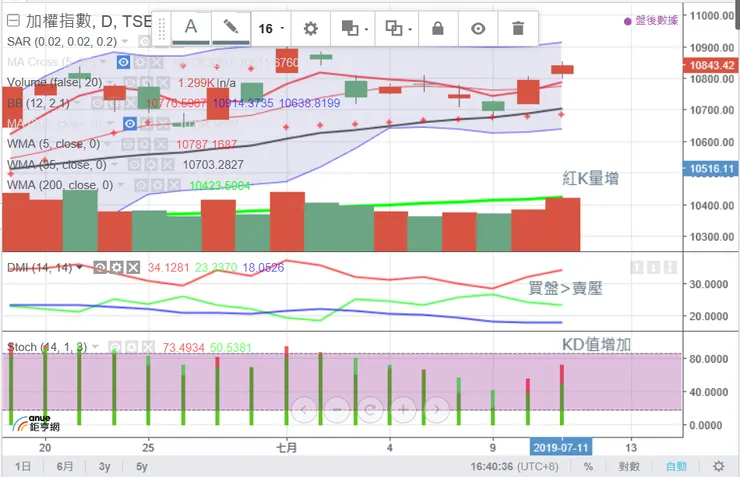This screenshot has height=477, width=740.
Task: Open settings gear for WMA (5, close, 0)
Action: 144,144
